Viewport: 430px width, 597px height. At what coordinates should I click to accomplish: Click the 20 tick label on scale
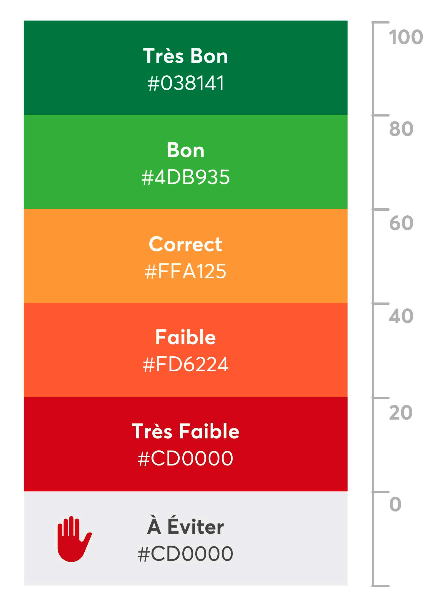pos(401,413)
